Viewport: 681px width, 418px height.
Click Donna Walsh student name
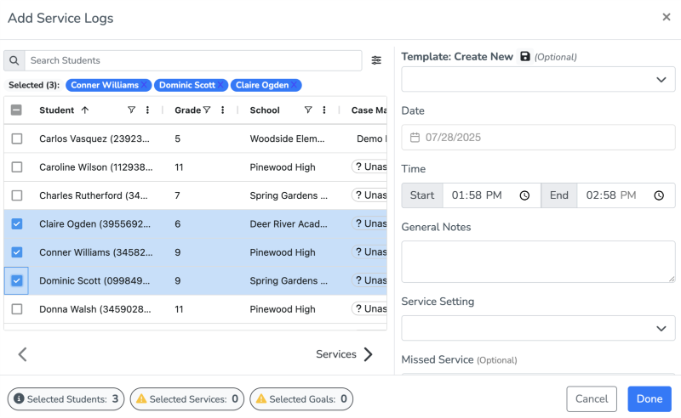[95, 309]
